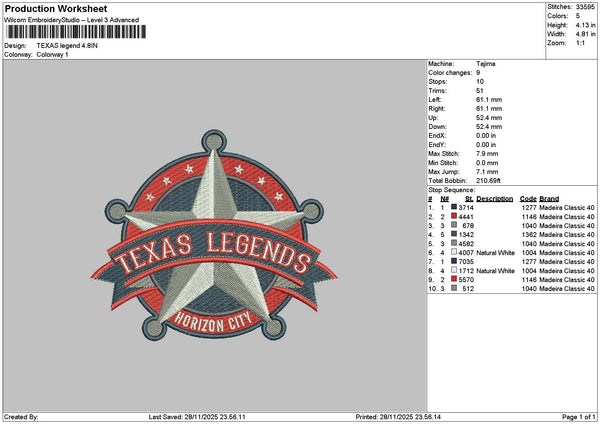Click the 'Brand' column header

[x=549, y=199]
